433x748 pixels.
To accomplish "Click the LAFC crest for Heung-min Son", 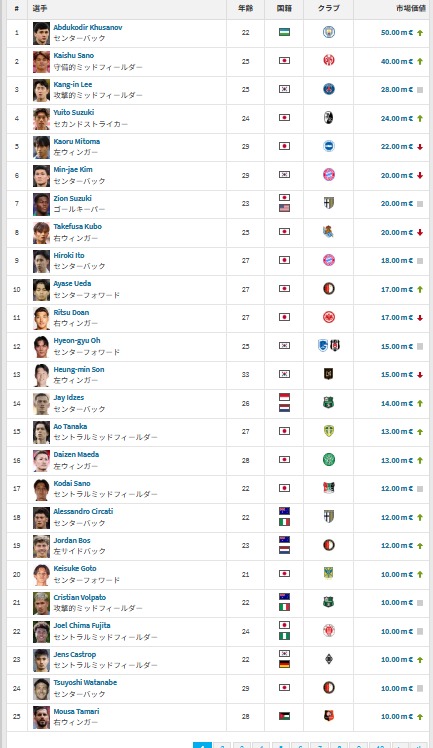I will tap(329, 374).
